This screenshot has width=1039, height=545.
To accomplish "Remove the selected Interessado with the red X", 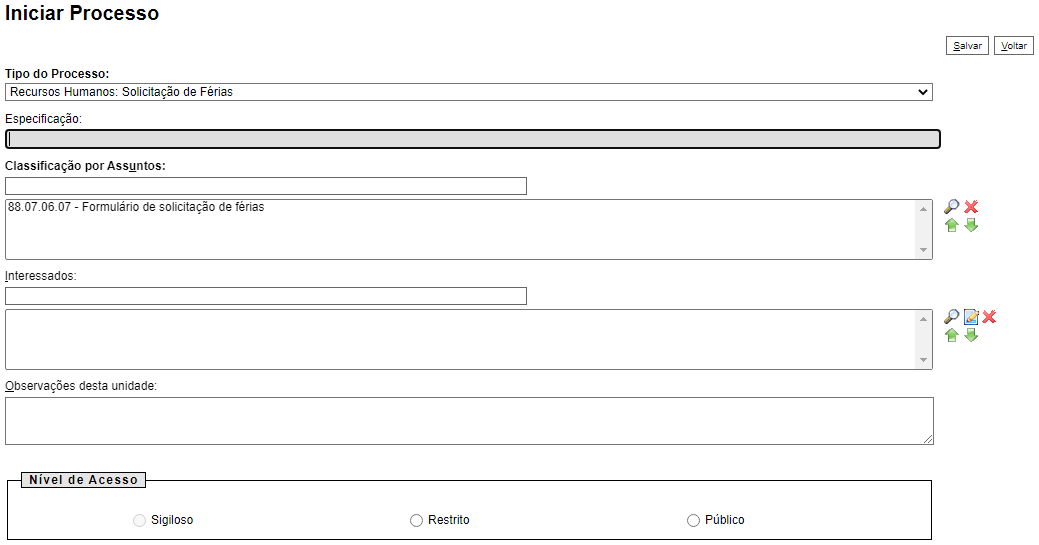I will (x=989, y=317).
